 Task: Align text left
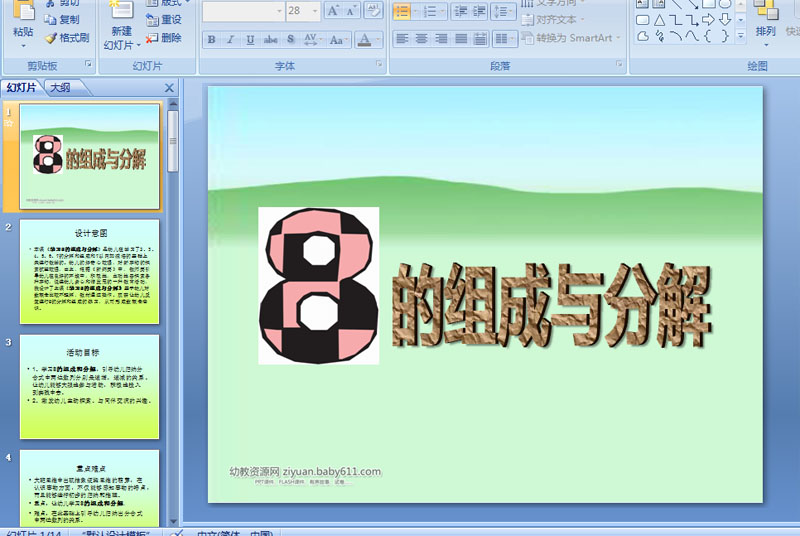click(x=402, y=38)
